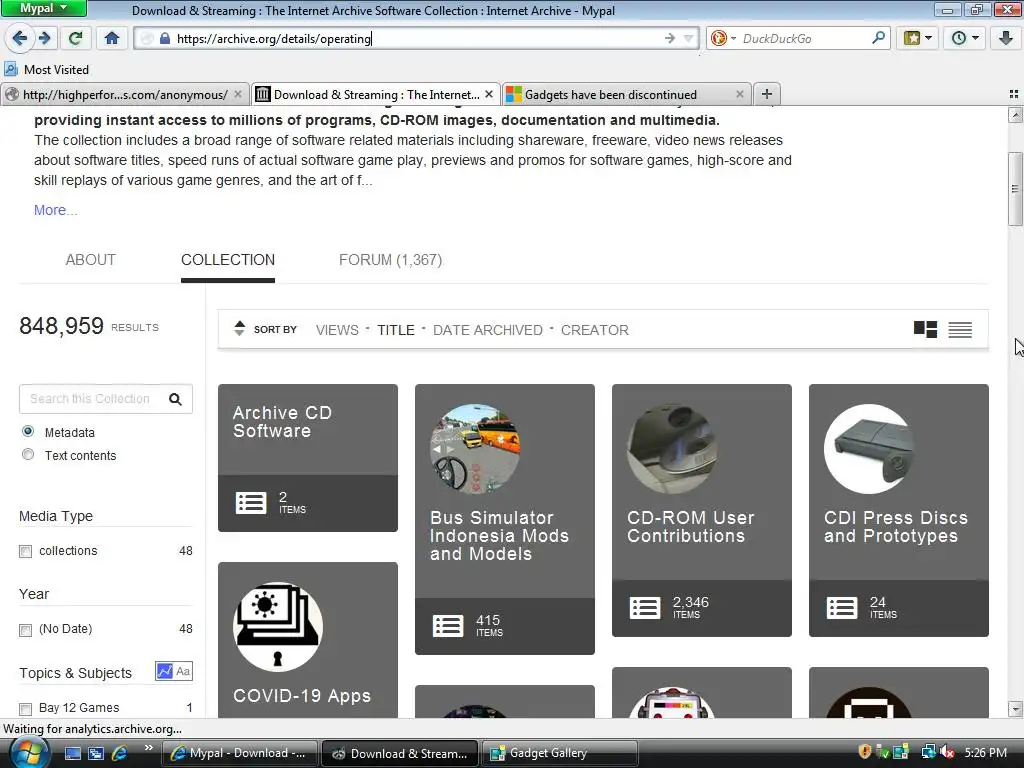
Task: Open the browser home page
Action: click(112, 39)
